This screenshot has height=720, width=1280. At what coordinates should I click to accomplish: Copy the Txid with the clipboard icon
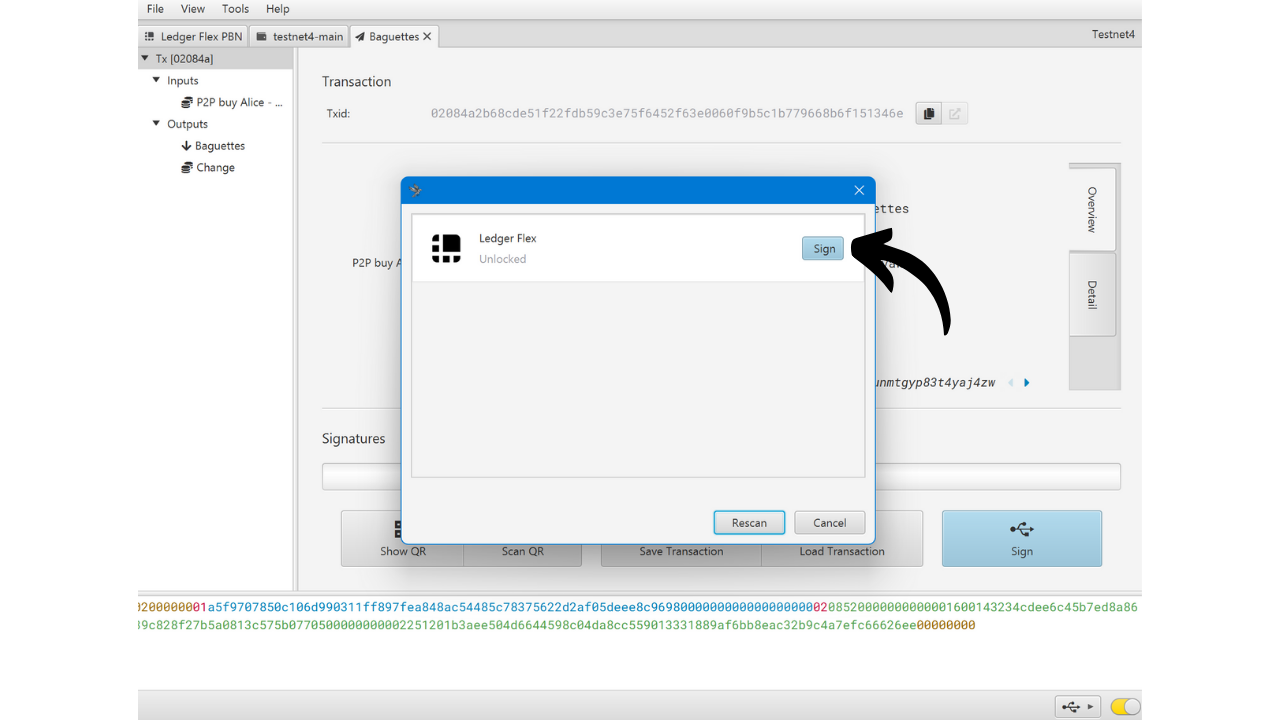(928, 114)
